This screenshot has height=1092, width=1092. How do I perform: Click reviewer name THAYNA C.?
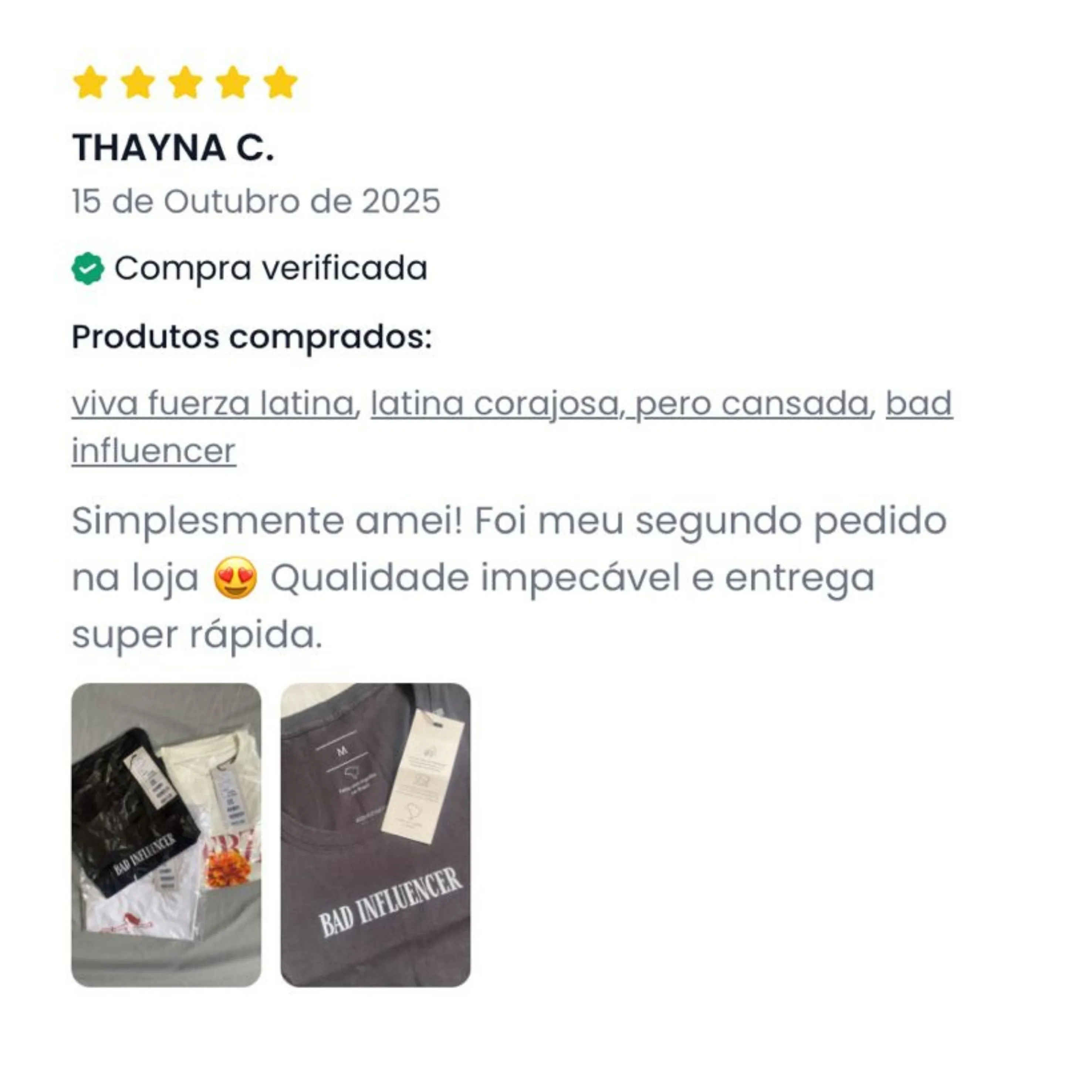coord(173,148)
